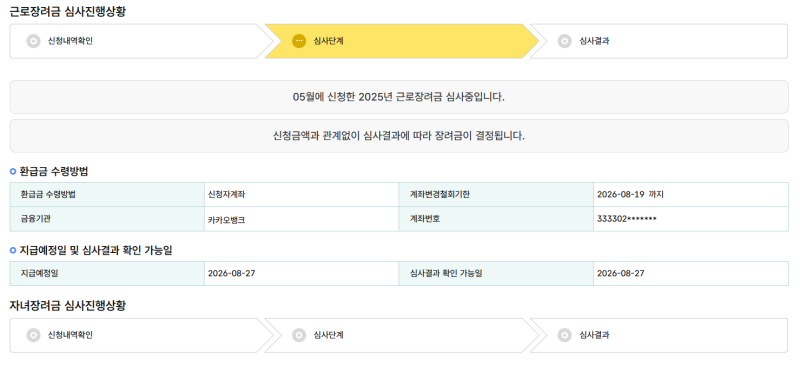This screenshot has width=800, height=366.
Task: Click 자녀장려금 심사진행상황 heading
Action: [68, 306]
